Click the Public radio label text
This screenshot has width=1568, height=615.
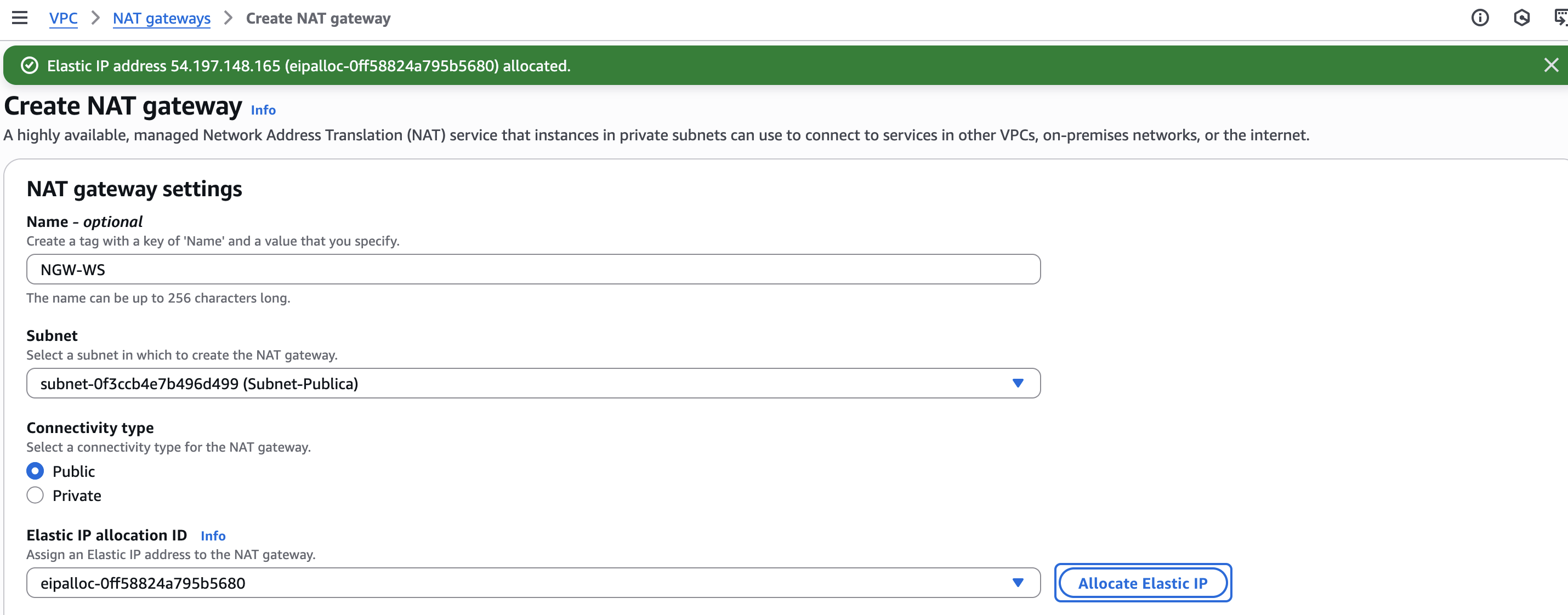[73, 471]
